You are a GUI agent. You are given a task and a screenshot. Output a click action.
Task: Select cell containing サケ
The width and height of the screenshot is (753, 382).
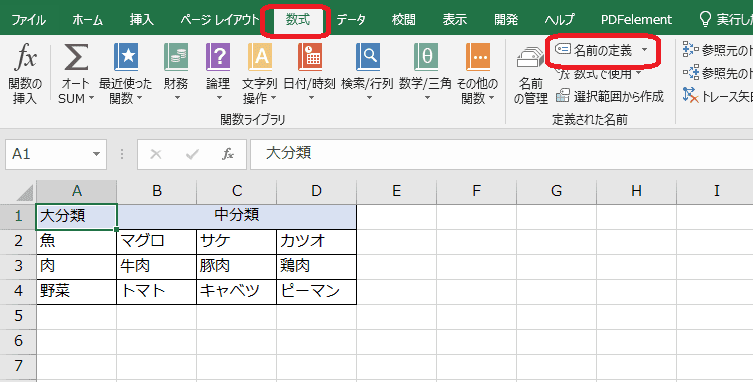coord(236,242)
